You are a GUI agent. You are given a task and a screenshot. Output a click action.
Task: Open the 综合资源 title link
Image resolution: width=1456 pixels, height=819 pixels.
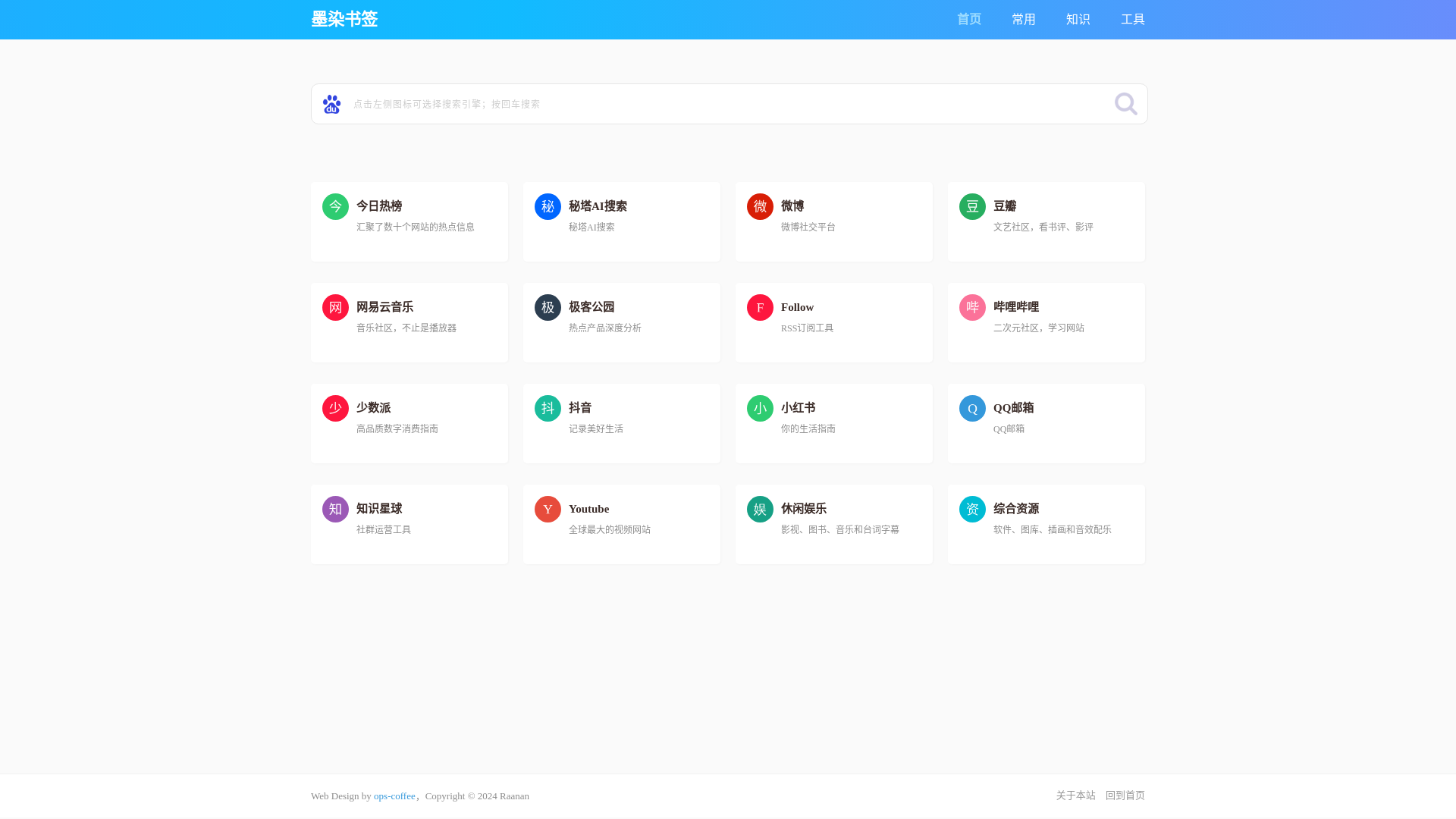pyautogui.click(x=1016, y=509)
